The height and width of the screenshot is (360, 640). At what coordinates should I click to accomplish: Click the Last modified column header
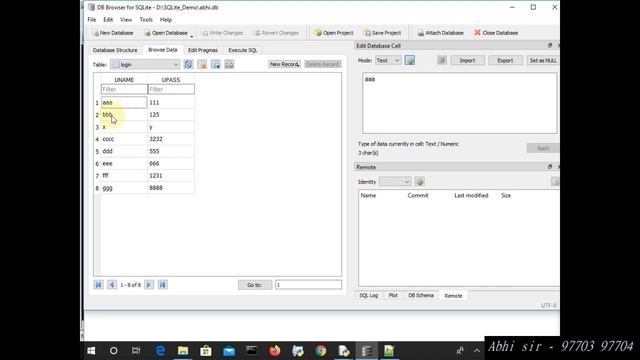[471, 196]
